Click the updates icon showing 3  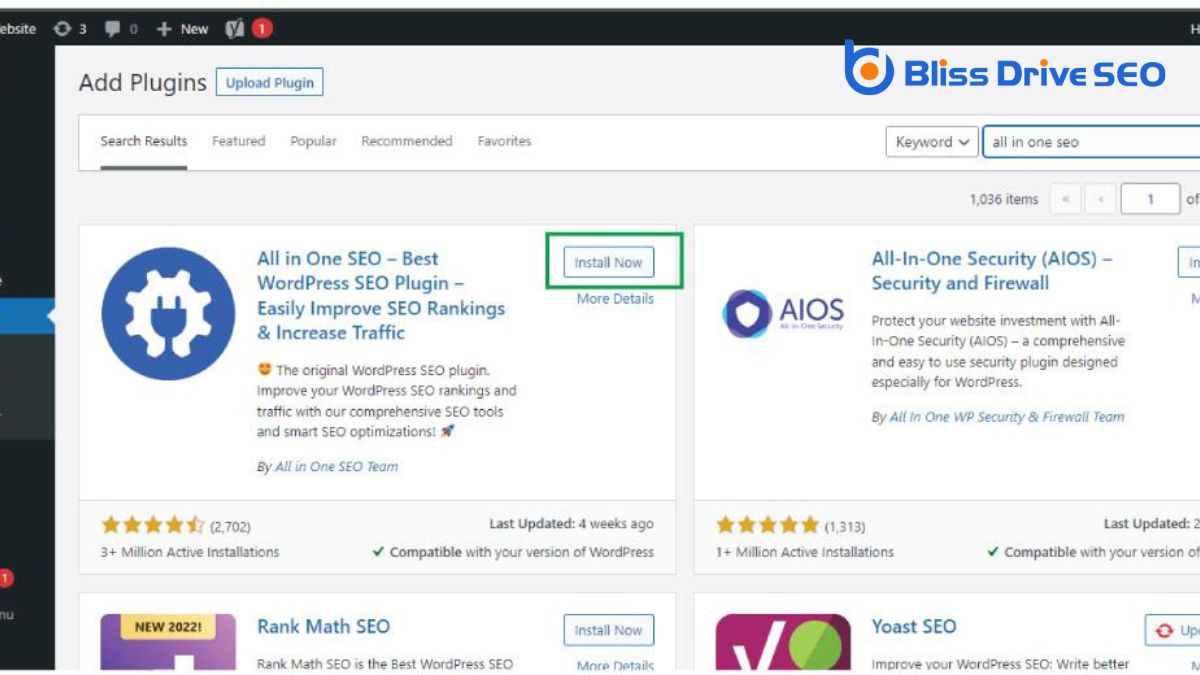69,29
